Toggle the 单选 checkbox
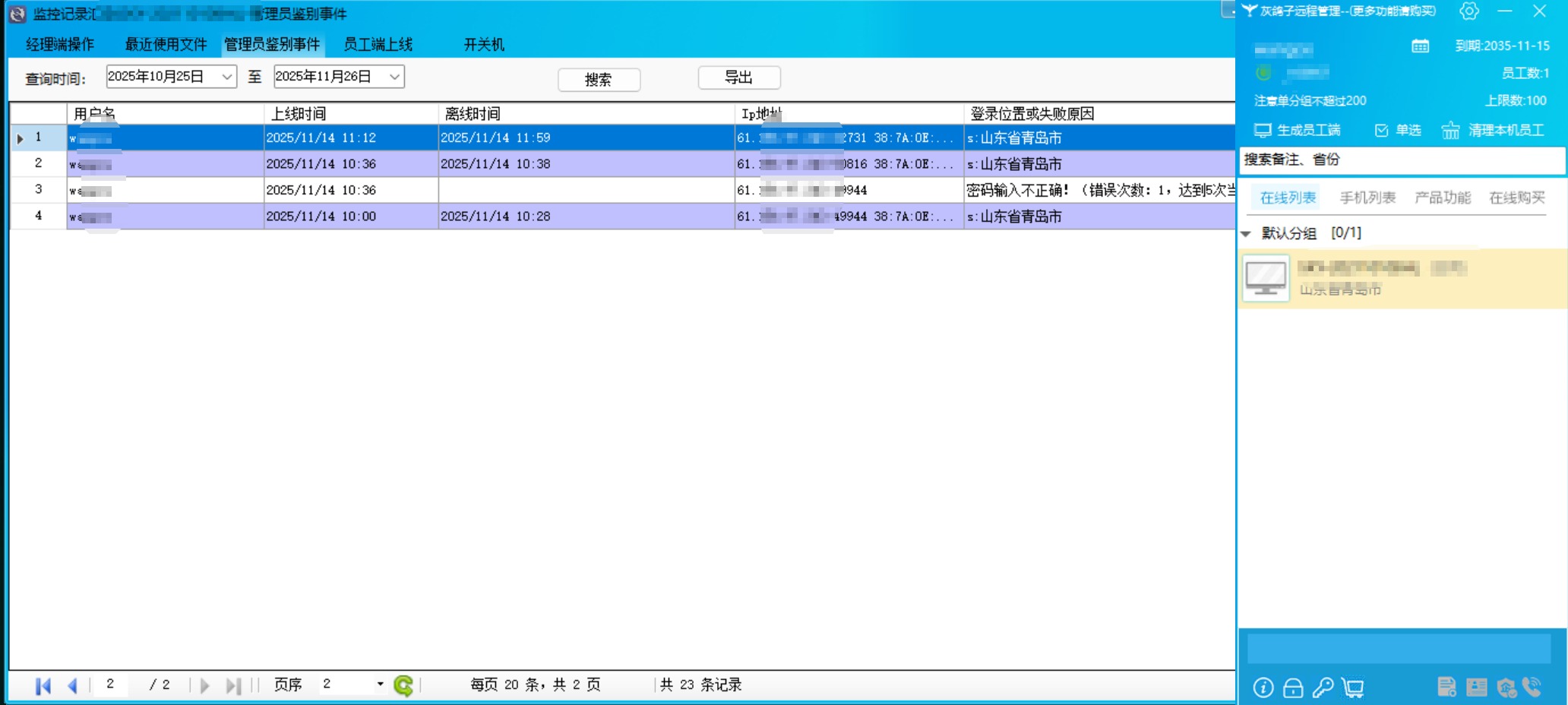 tap(1382, 131)
